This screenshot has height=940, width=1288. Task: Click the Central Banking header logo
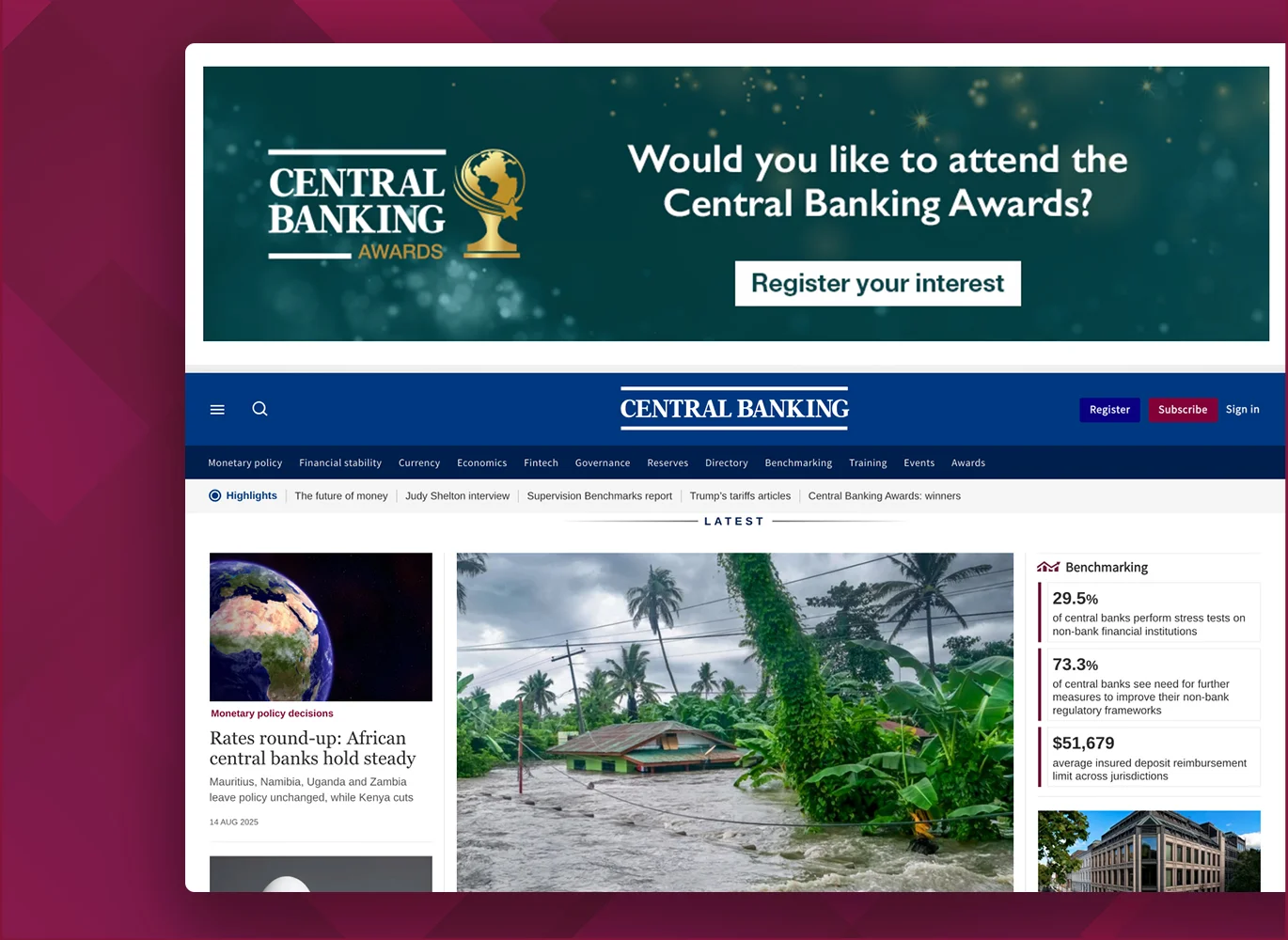coord(734,409)
